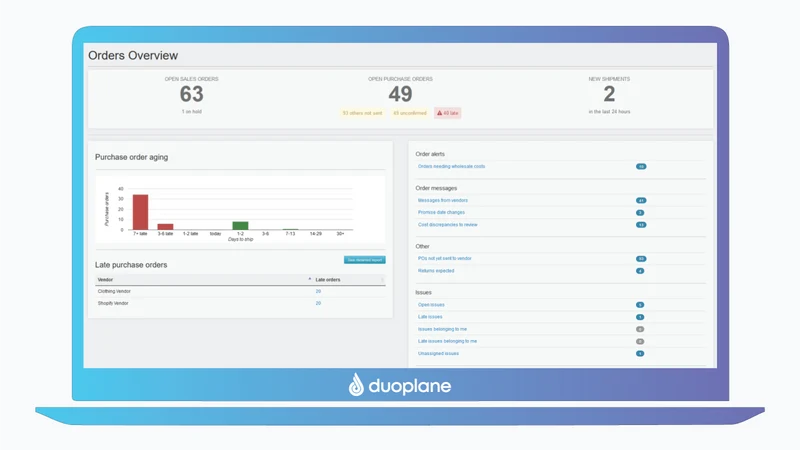Click 'in the last 24 hours' text
Screen dimensions: 800x450
(x=609, y=111)
